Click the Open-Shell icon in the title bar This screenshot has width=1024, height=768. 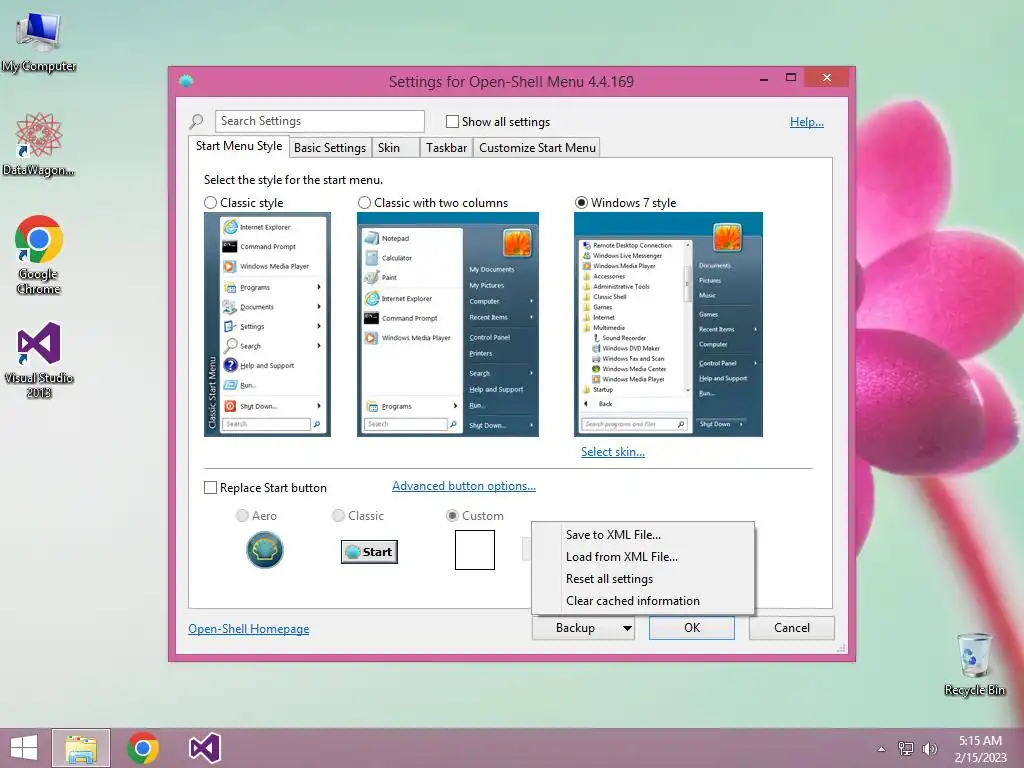(x=187, y=82)
